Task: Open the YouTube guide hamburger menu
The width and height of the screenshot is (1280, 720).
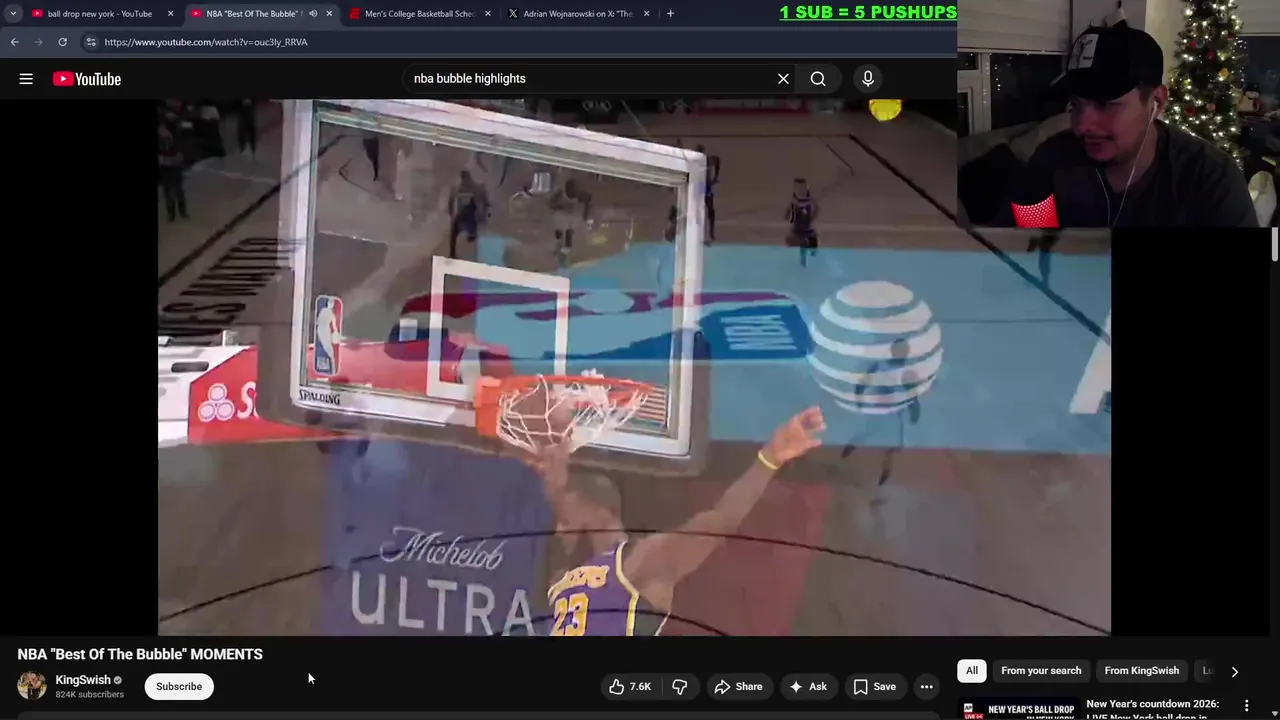Action: coord(26,79)
